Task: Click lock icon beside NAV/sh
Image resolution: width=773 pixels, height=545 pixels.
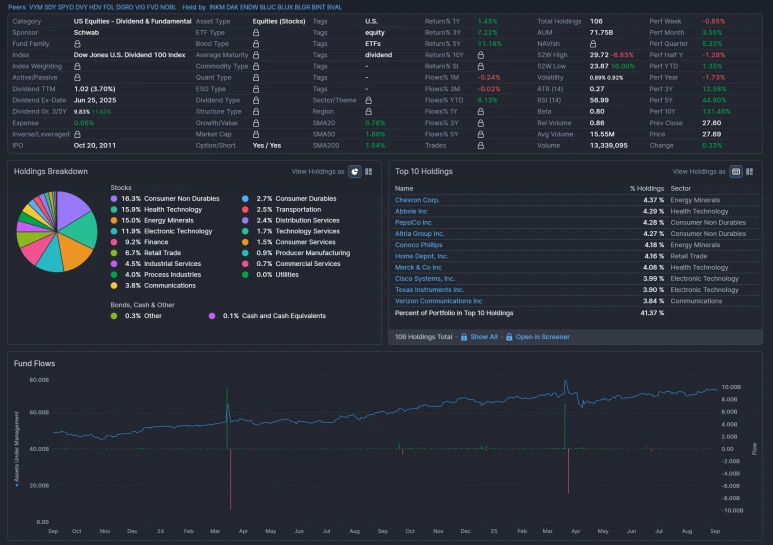Action: tap(593, 44)
